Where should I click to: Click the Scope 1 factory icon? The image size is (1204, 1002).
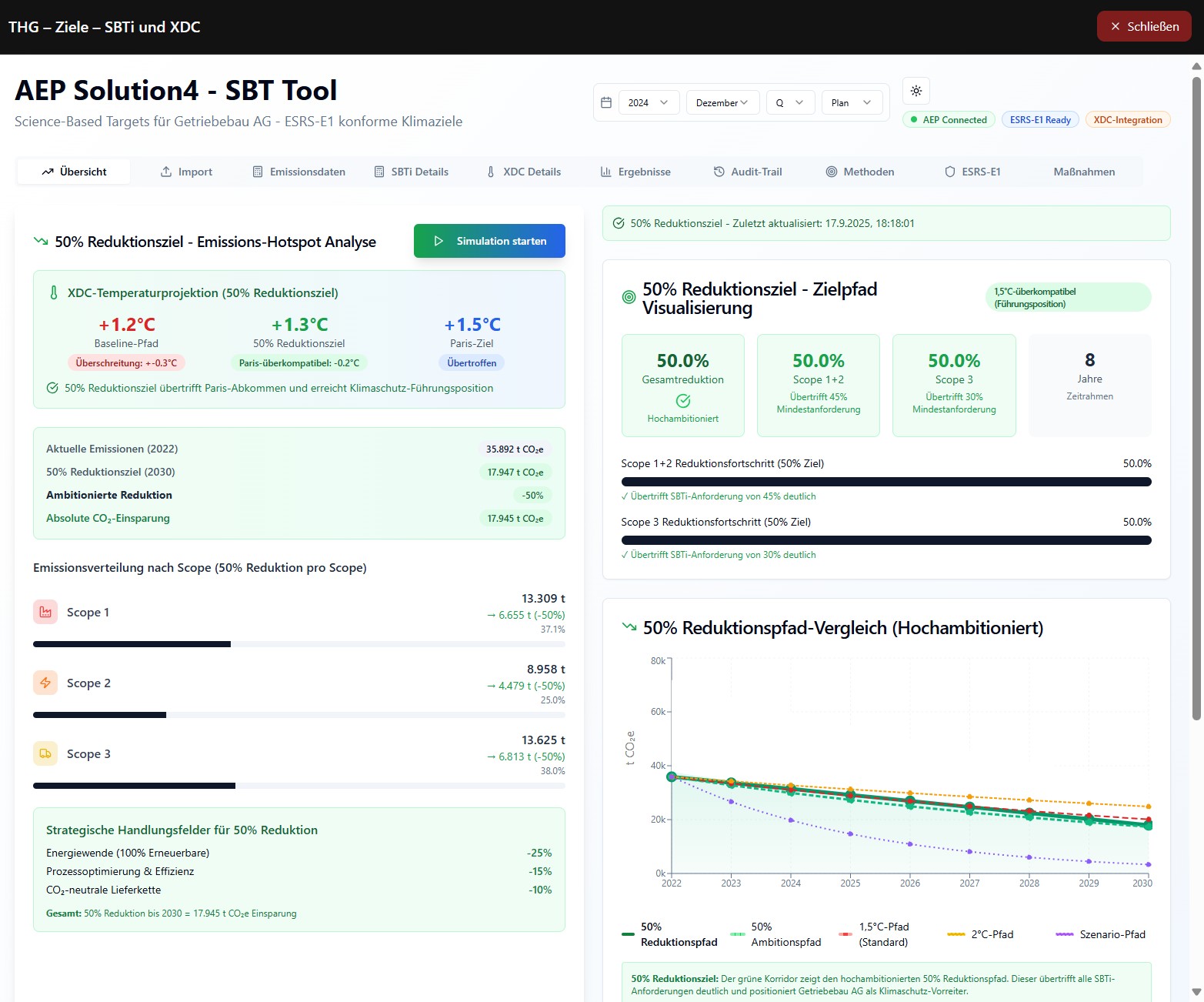45,613
